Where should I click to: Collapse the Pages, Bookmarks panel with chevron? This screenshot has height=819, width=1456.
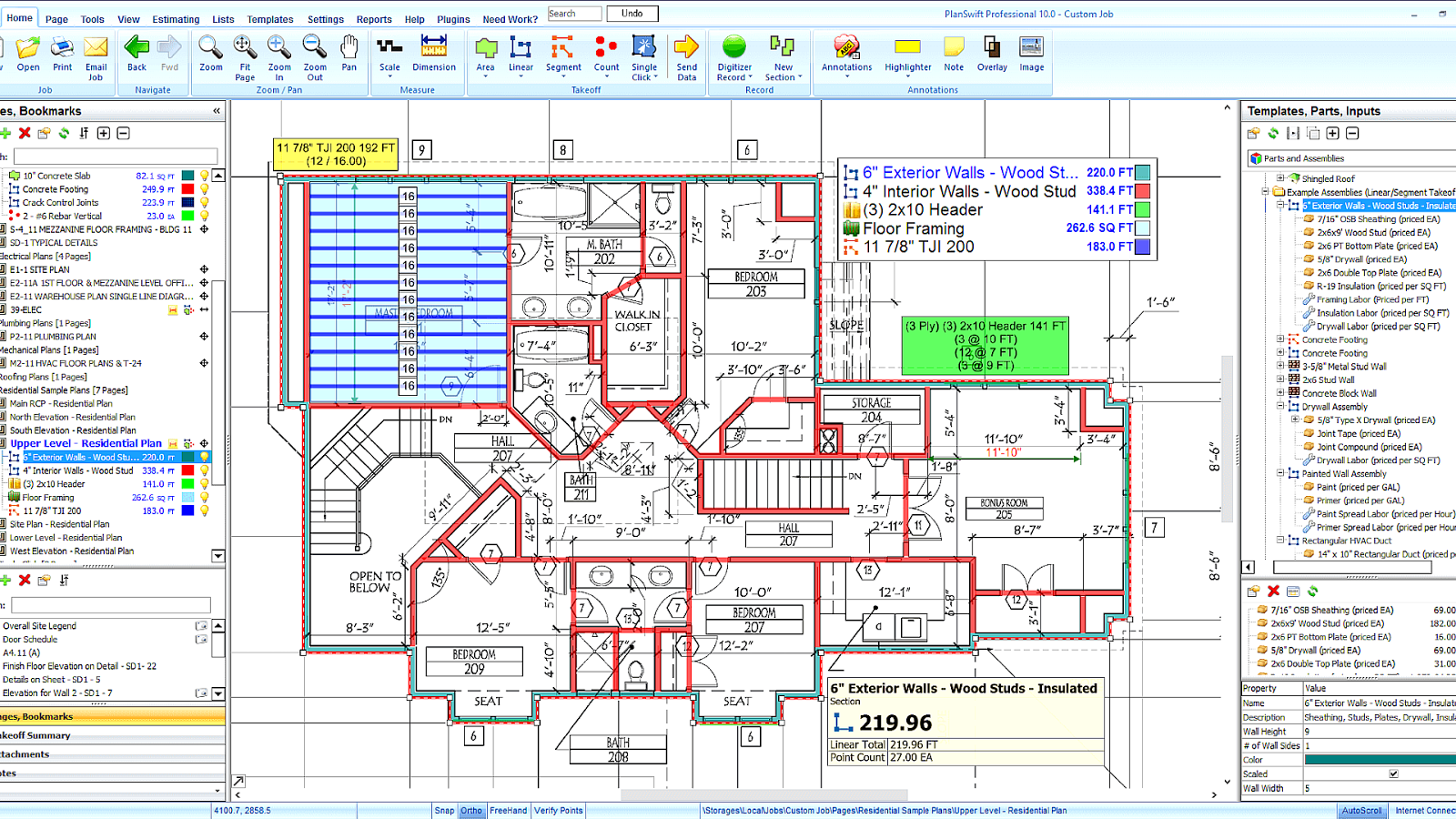(x=217, y=111)
